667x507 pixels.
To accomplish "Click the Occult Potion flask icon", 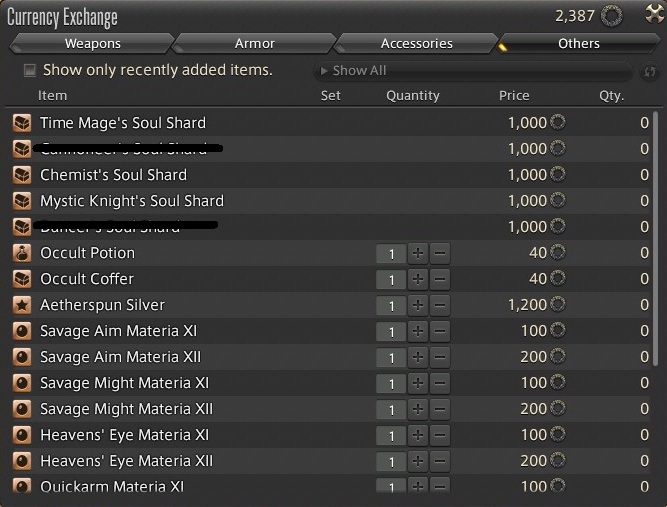I will (x=22, y=253).
